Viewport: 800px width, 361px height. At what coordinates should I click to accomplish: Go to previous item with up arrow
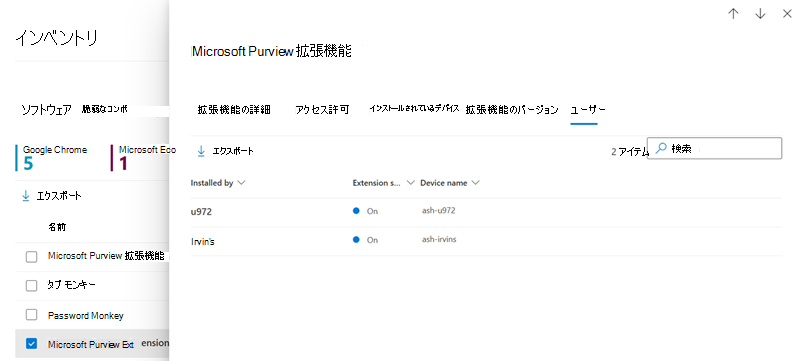click(733, 14)
